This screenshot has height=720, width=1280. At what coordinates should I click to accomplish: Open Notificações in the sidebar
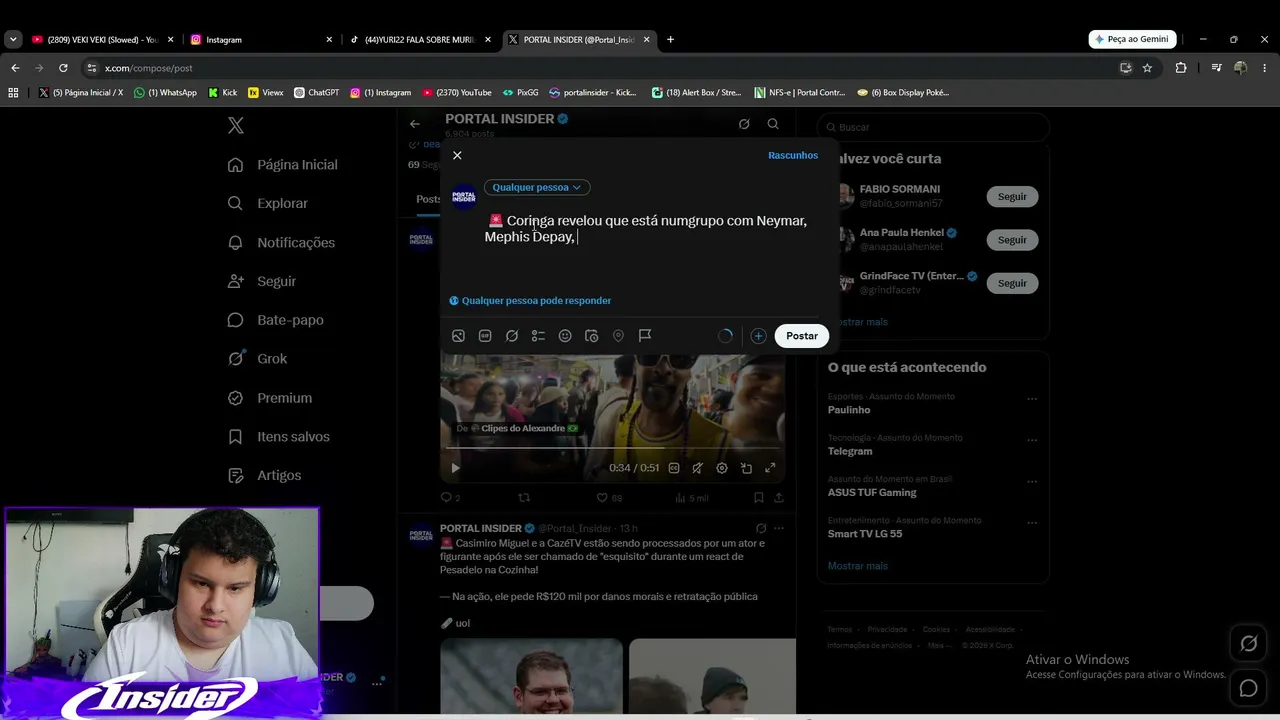point(281,242)
